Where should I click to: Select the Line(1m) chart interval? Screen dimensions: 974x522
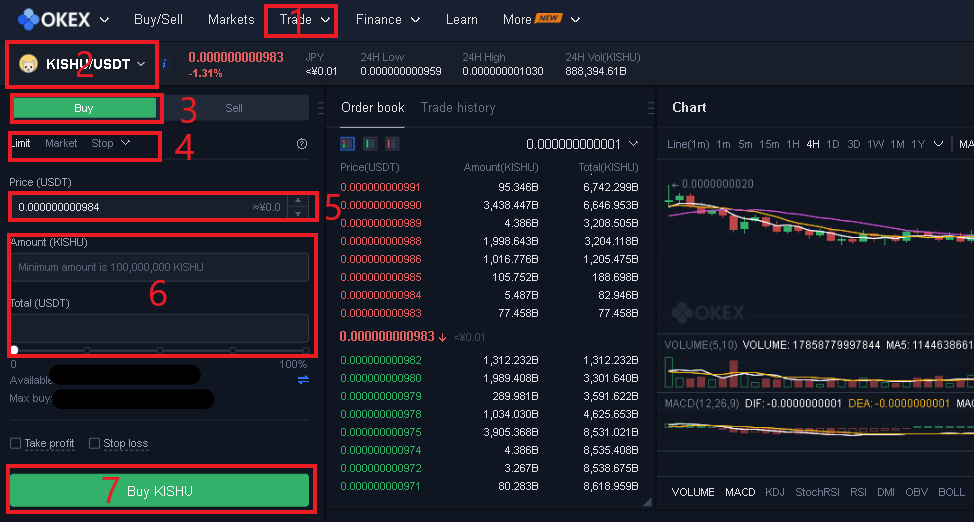[688, 144]
